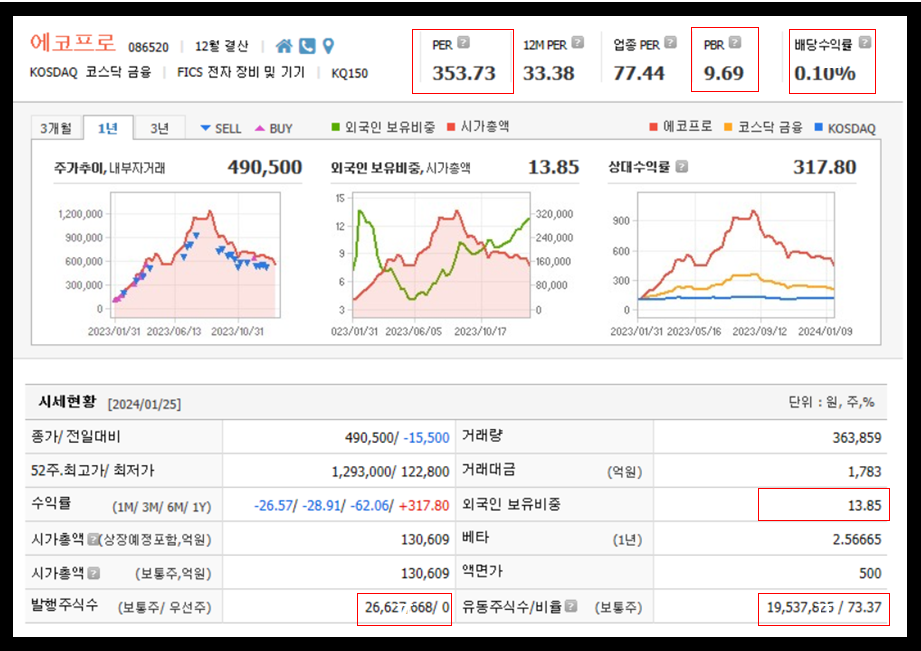
Task: Click the 외국인 보유비중 table value 13.85
Action: [x=865, y=505]
